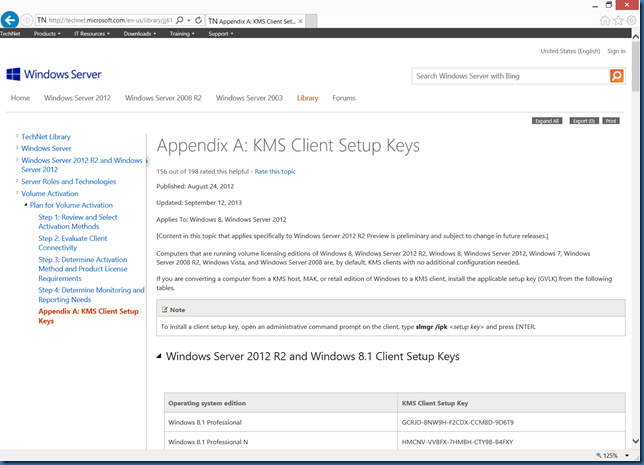Click the zoom level magnifier icon
Screen dimensions: 644x465
pyautogui.click(x=599, y=455)
